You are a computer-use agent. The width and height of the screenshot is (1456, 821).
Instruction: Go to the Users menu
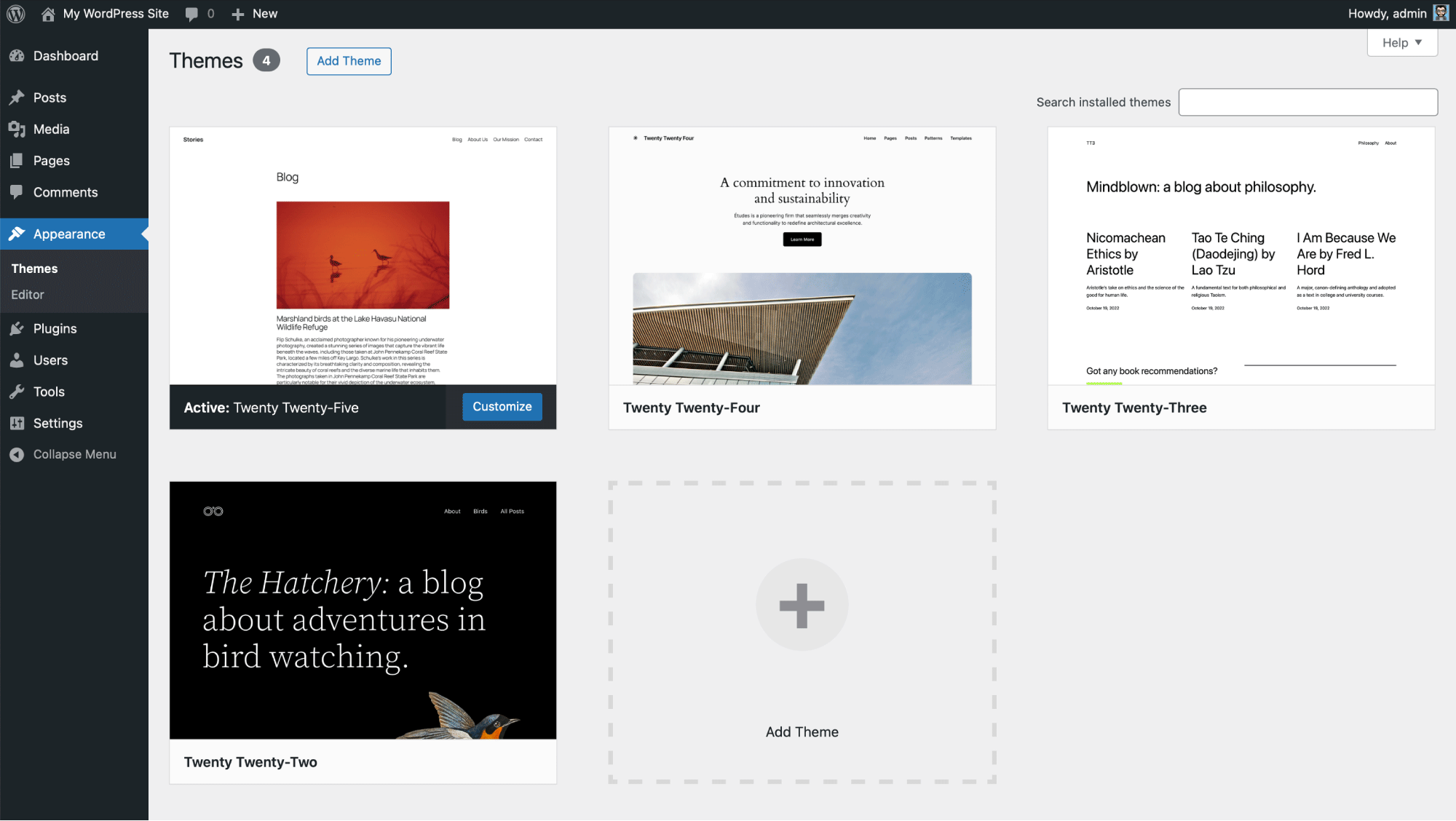50,360
